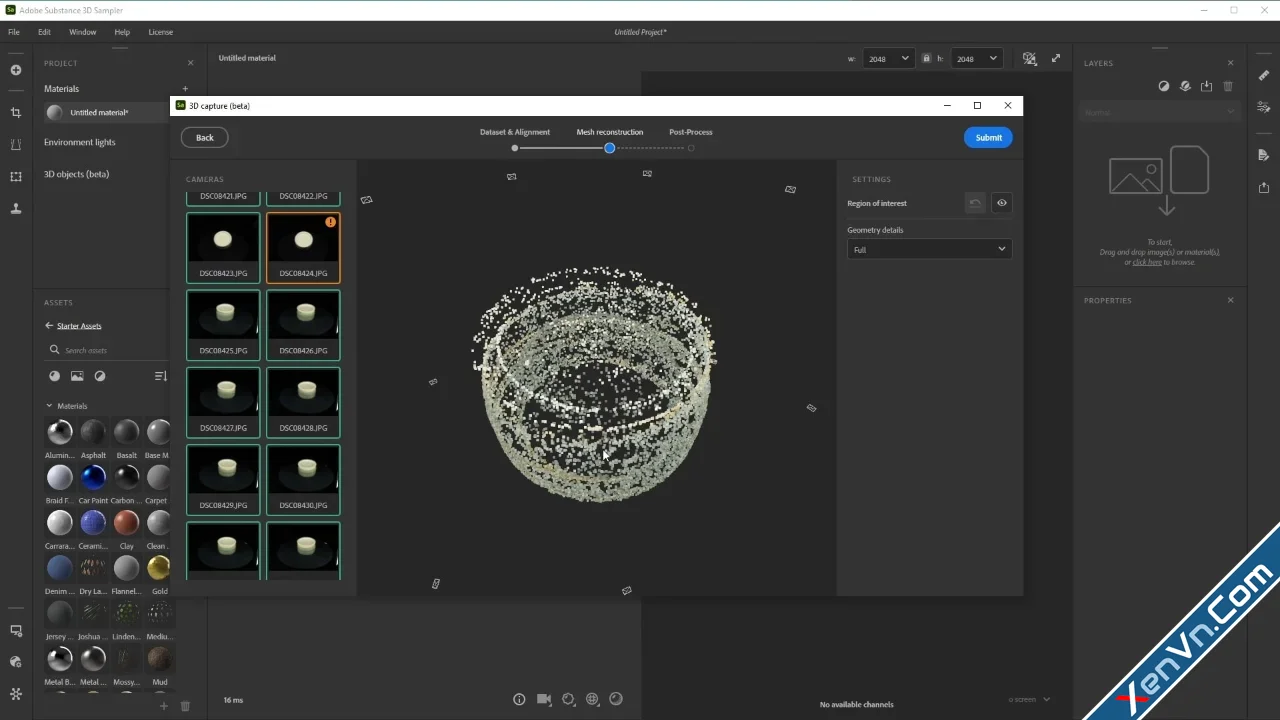Collapse the Materials section in Assets
This screenshot has width=1280, height=720.
point(49,406)
